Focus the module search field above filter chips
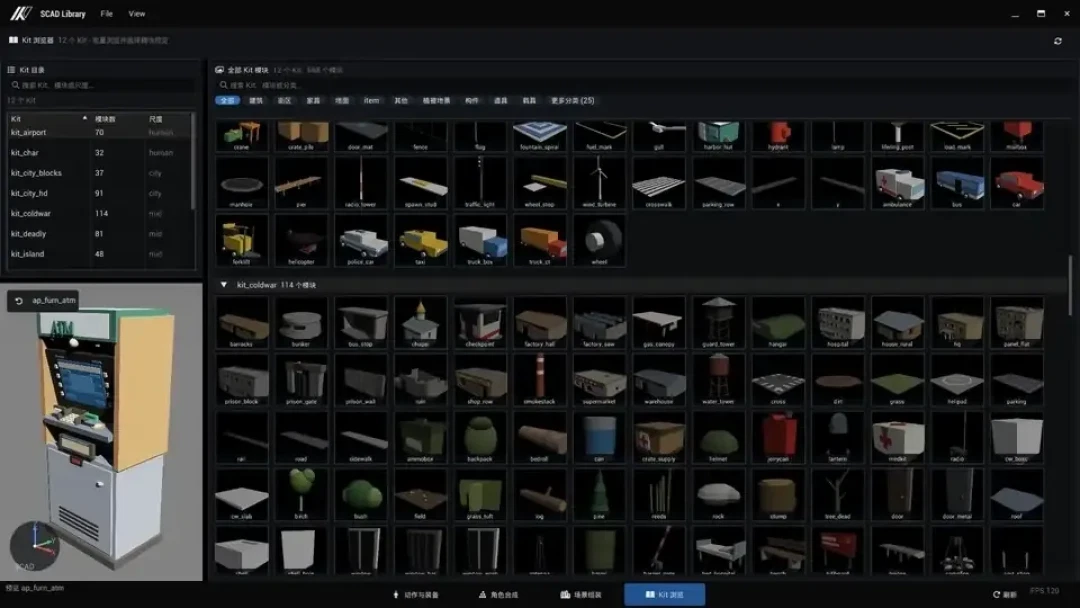 tap(644, 85)
